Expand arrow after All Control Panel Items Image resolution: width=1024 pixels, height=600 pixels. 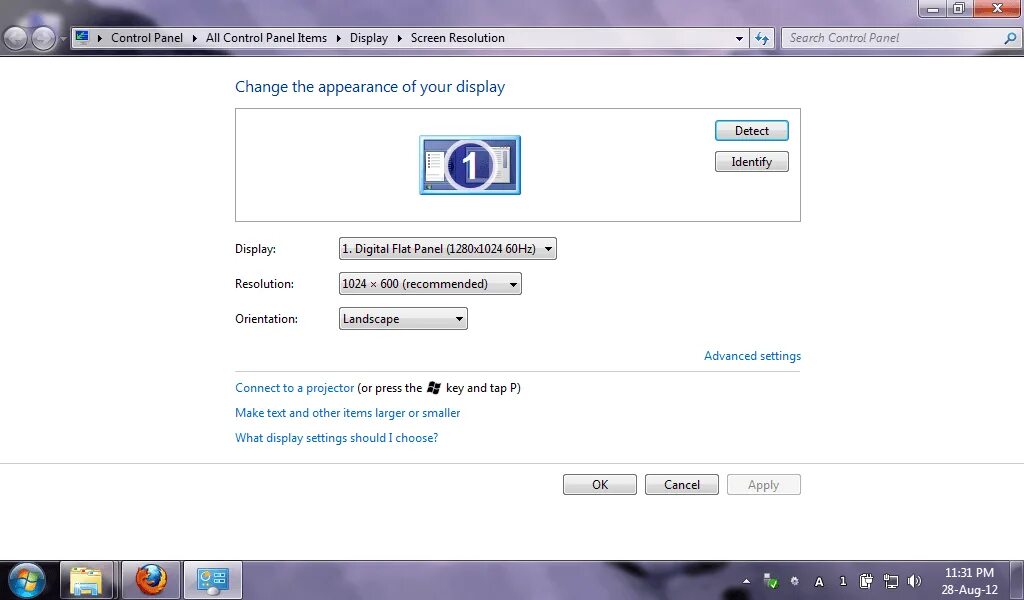(338, 38)
